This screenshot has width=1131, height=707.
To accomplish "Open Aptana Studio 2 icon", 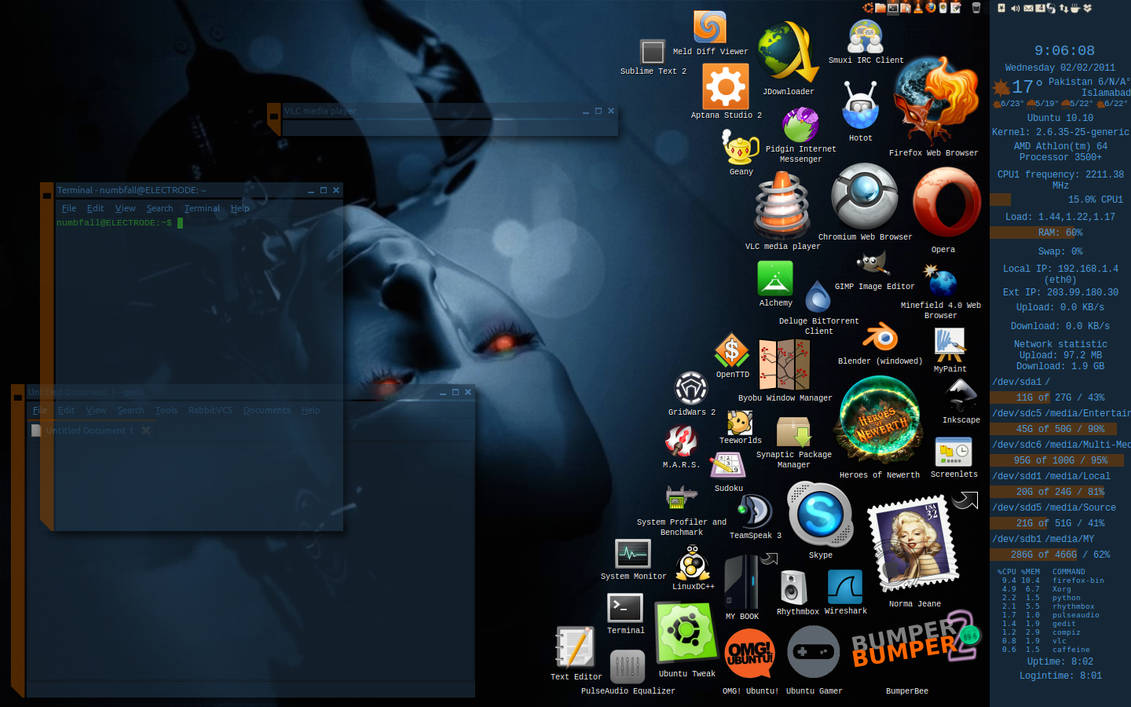I will coord(726,87).
